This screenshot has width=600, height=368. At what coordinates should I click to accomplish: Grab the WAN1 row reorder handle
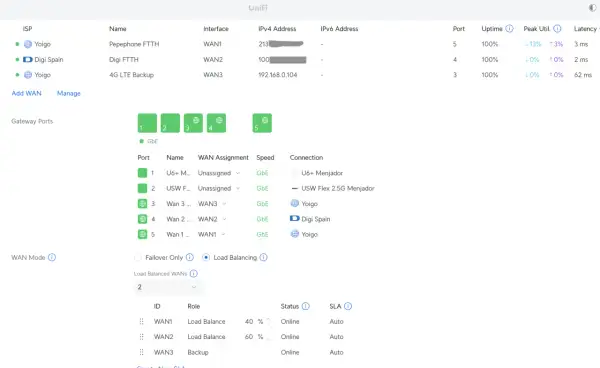[x=142, y=321]
